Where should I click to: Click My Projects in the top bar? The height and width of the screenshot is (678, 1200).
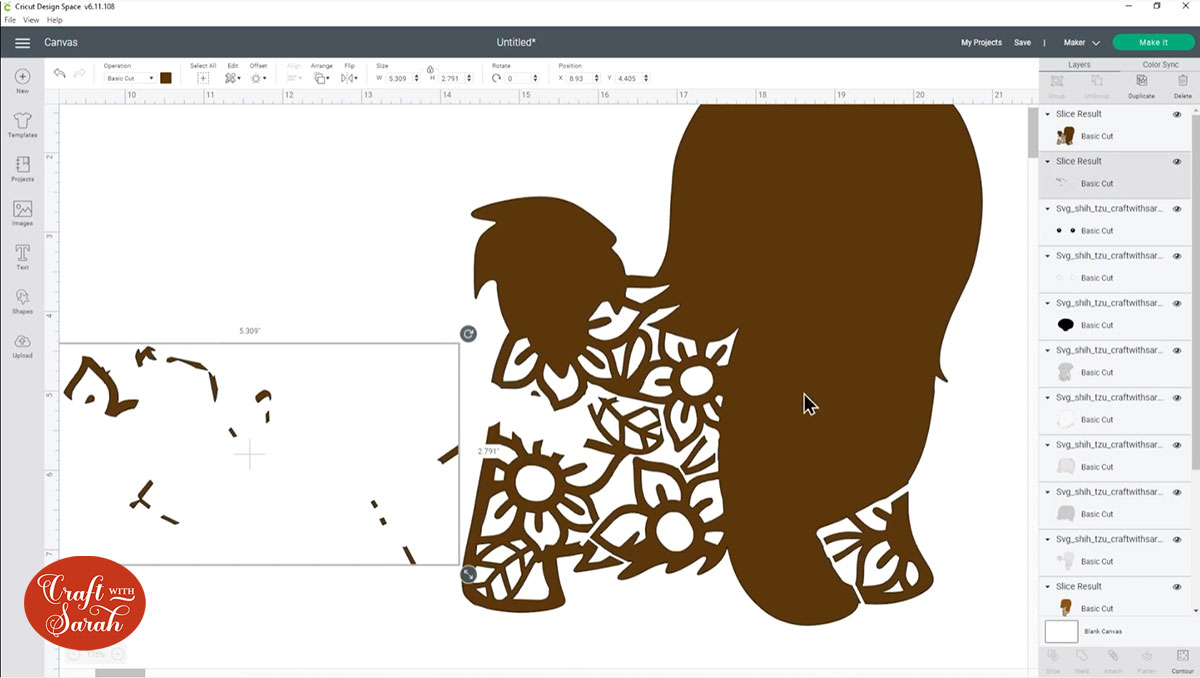coord(981,42)
